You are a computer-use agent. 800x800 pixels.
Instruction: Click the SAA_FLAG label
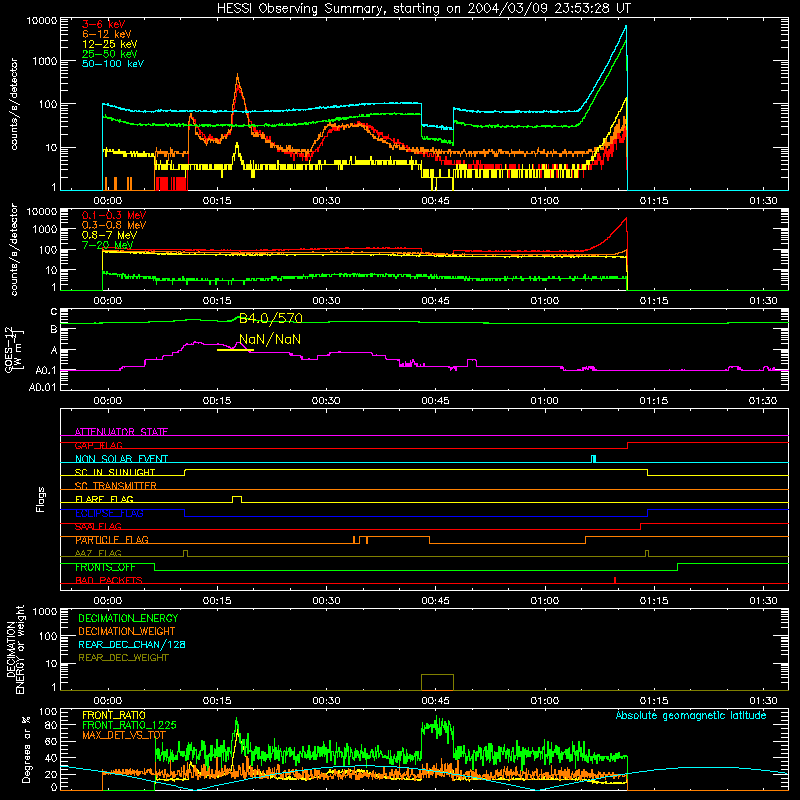[x=98, y=526]
